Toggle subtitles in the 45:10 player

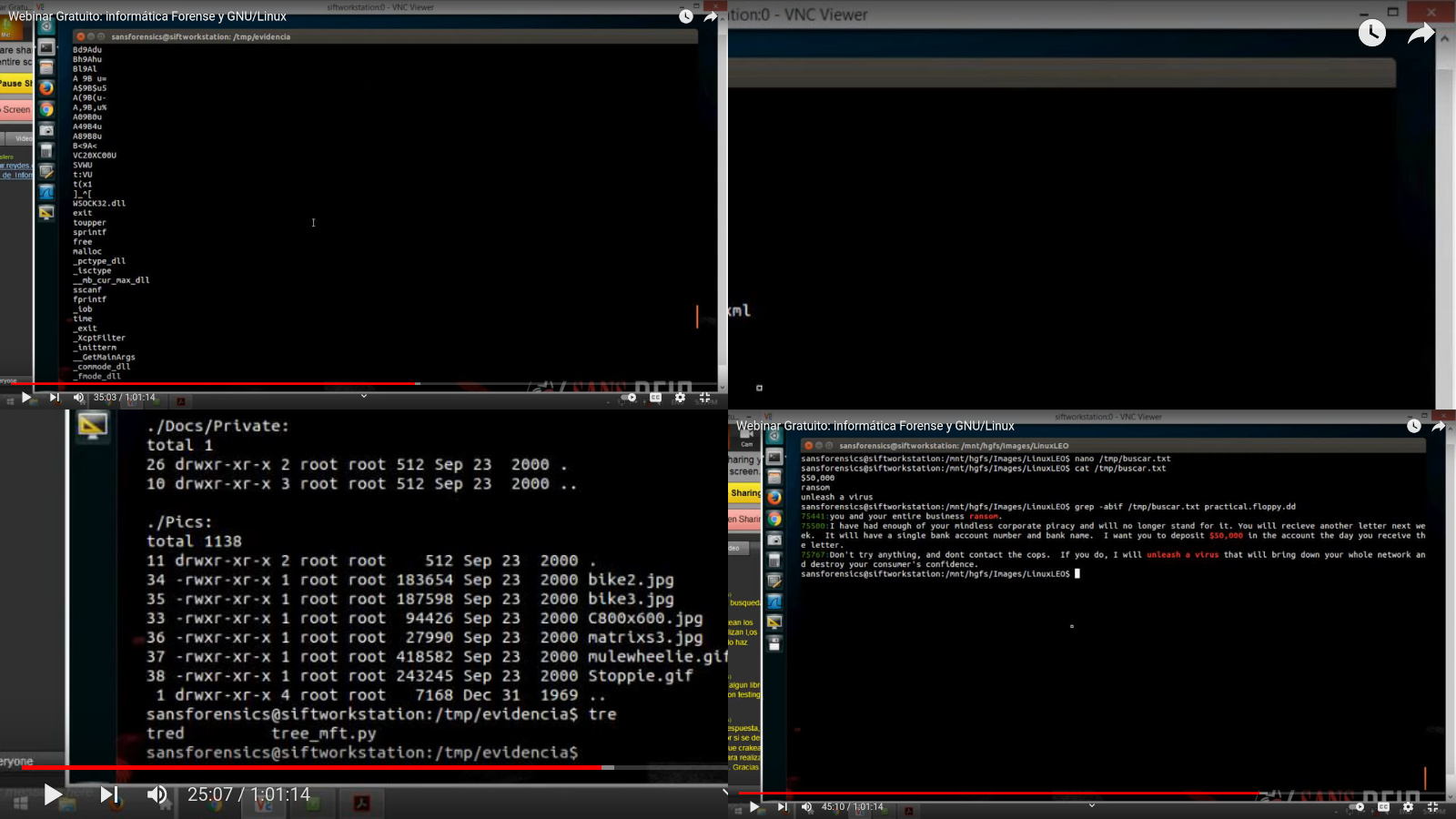tap(1383, 807)
